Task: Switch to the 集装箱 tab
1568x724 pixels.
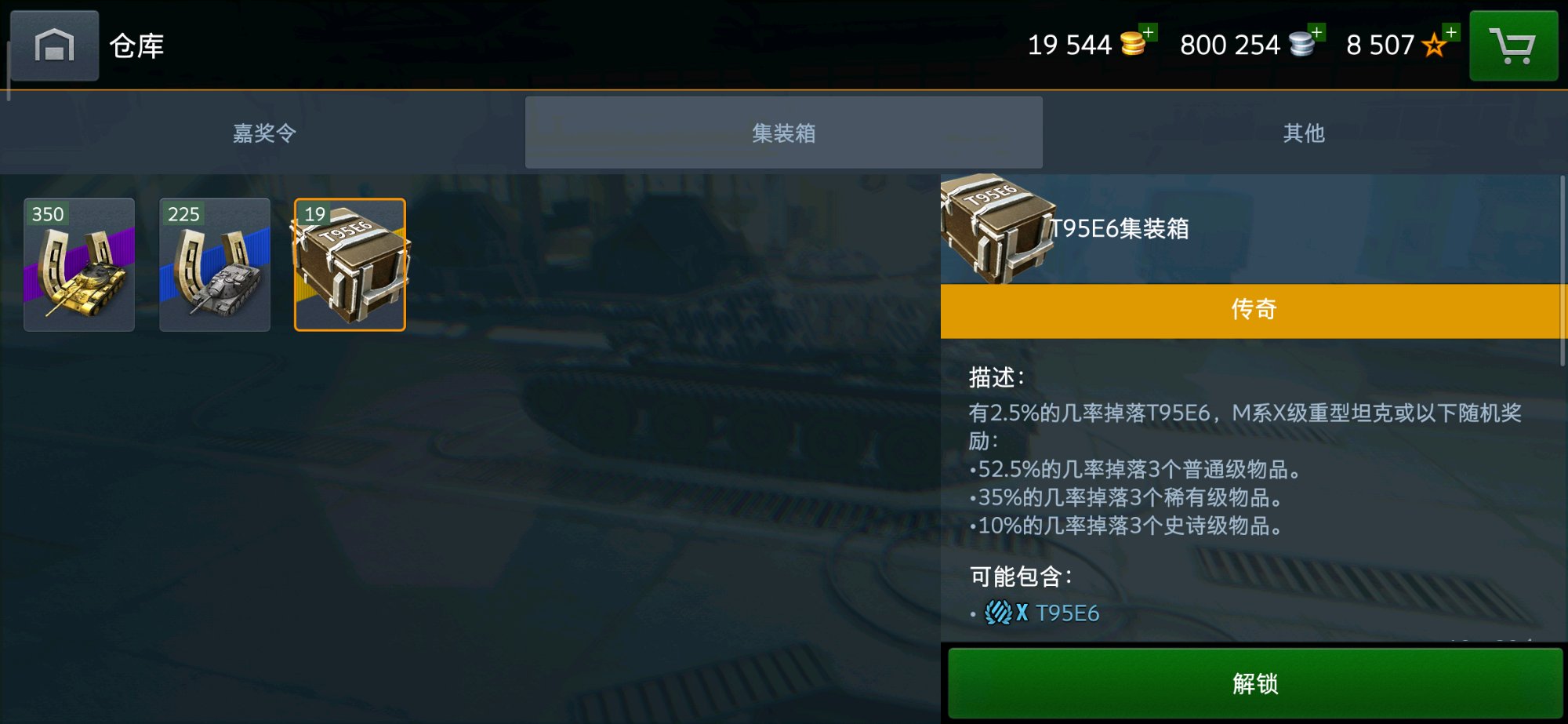Action: click(784, 133)
